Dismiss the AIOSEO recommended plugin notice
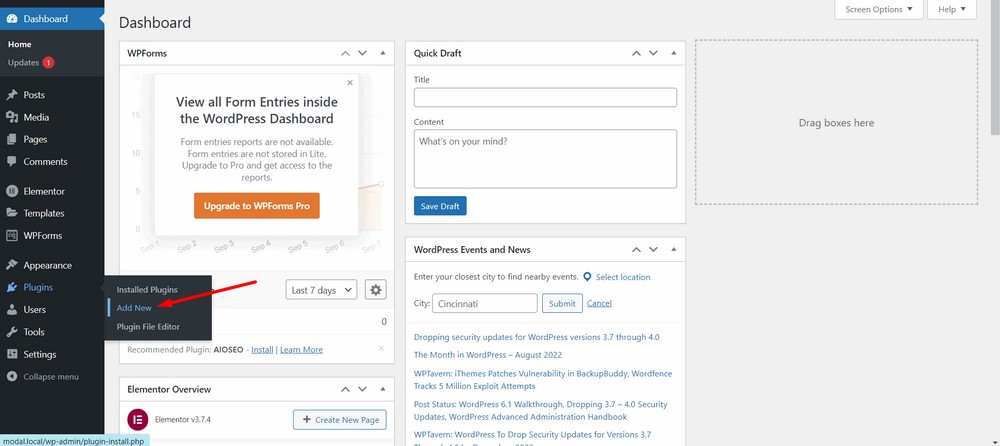1000x446 pixels. pyautogui.click(x=381, y=348)
